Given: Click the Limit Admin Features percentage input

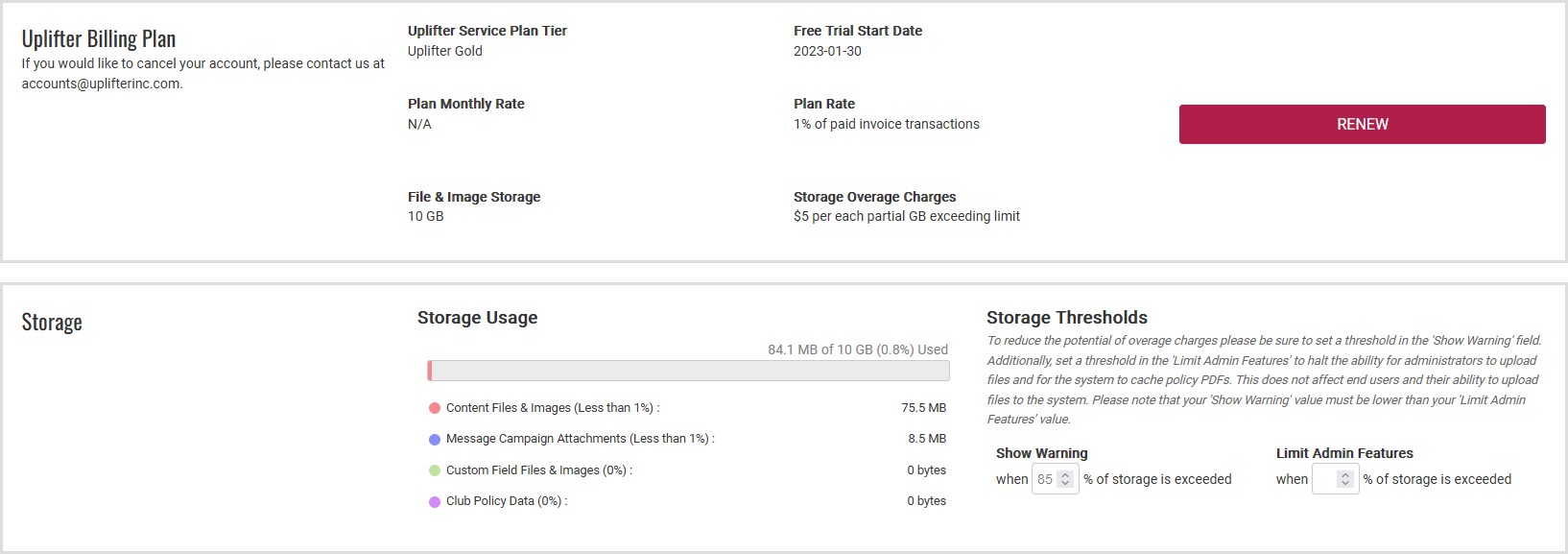Looking at the screenshot, I should tap(1335, 479).
